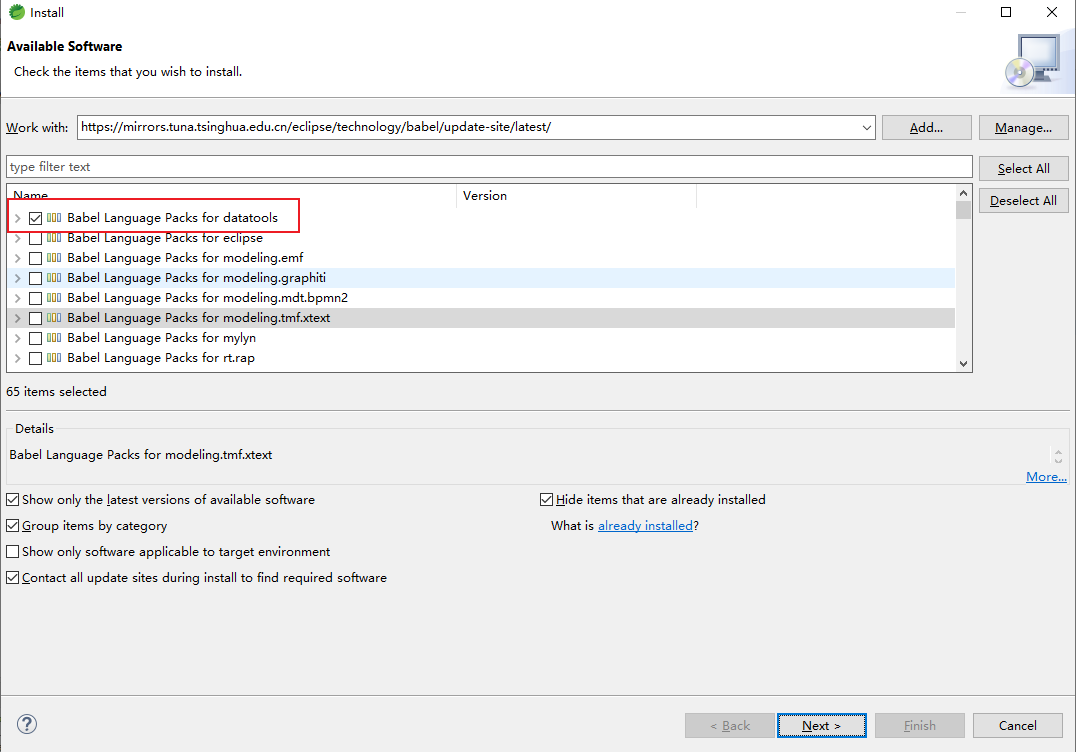Image resolution: width=1076 pixels, height=752 pixels.
Task: Expand the datatools language pack tree node
Action: coord(18,218)
